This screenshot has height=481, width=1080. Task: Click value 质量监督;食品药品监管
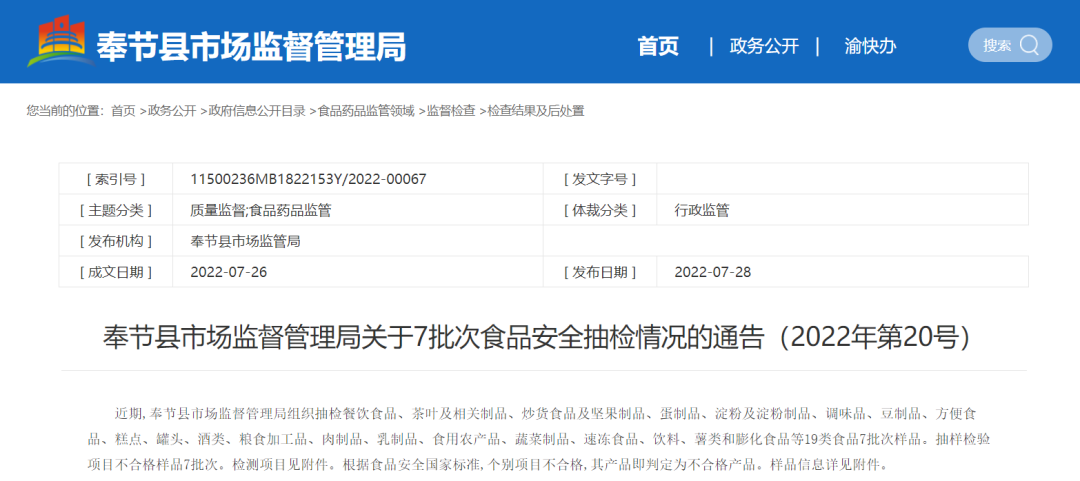pyautogui.click(x=260, y=210)
